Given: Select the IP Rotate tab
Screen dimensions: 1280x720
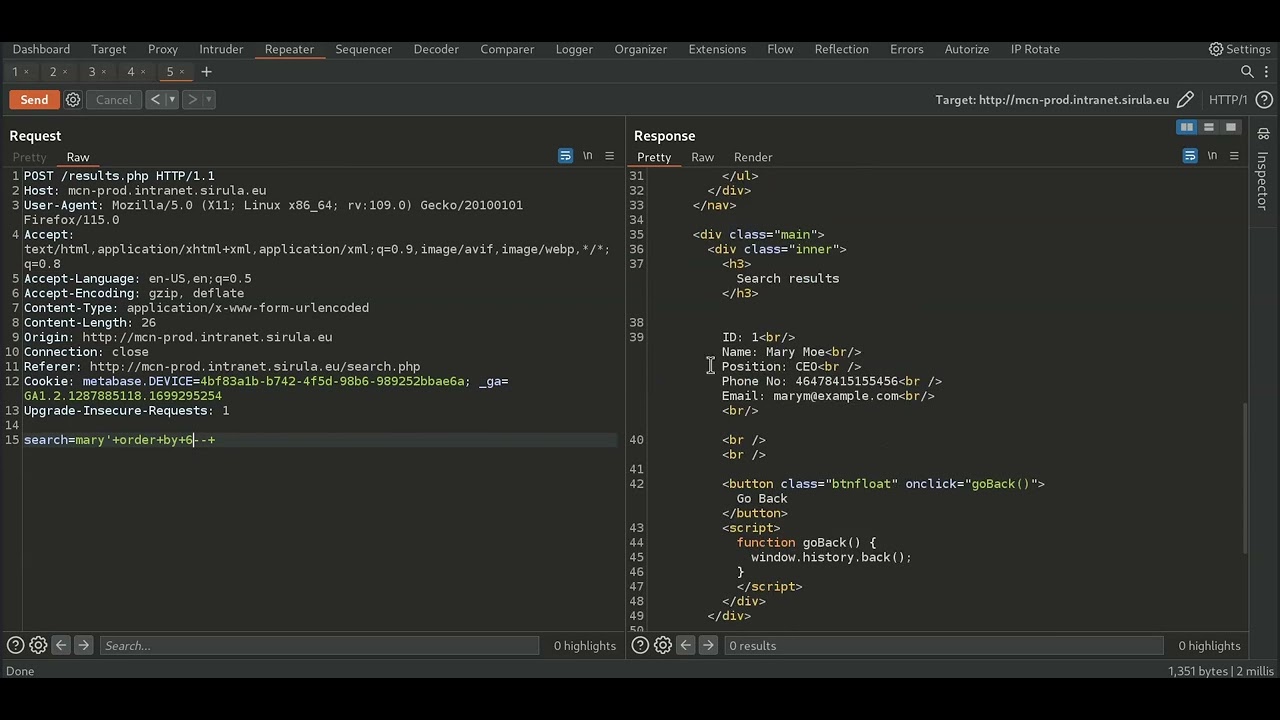Looking at the screenshot, I should (x=1035, y=49).
